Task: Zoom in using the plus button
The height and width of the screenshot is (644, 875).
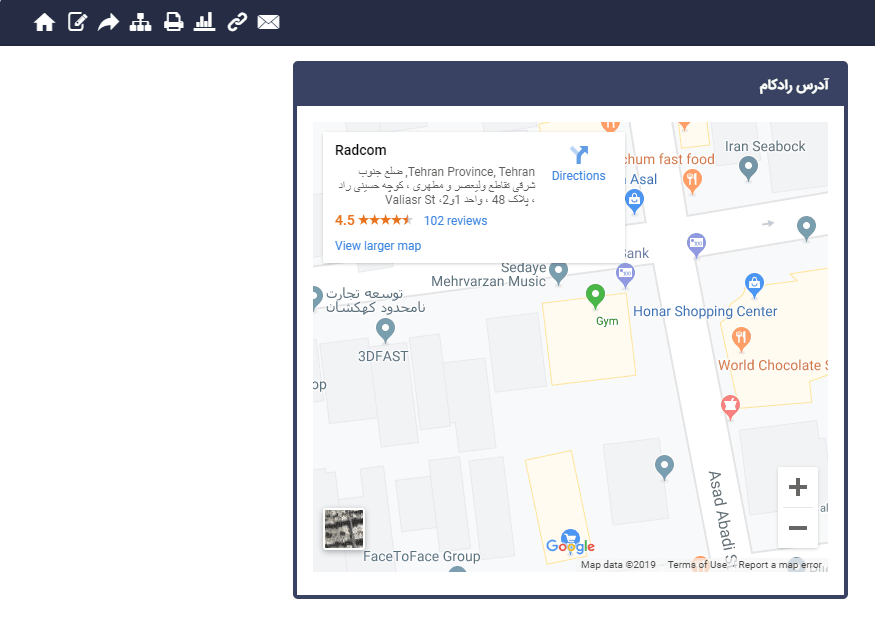Action: pyautogui.click(x=797, y=487)
